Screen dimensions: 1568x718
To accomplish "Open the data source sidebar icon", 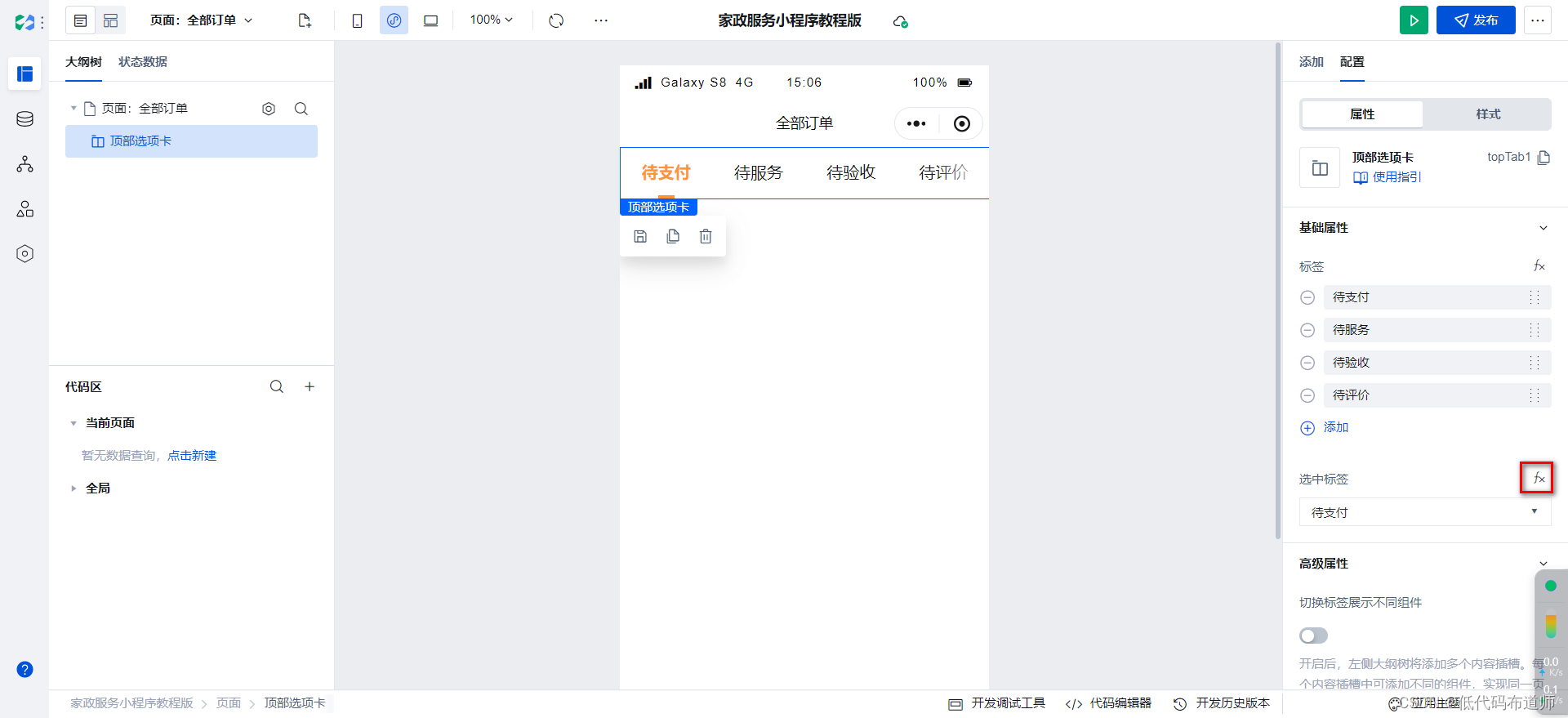I will [x=24, y=119].
